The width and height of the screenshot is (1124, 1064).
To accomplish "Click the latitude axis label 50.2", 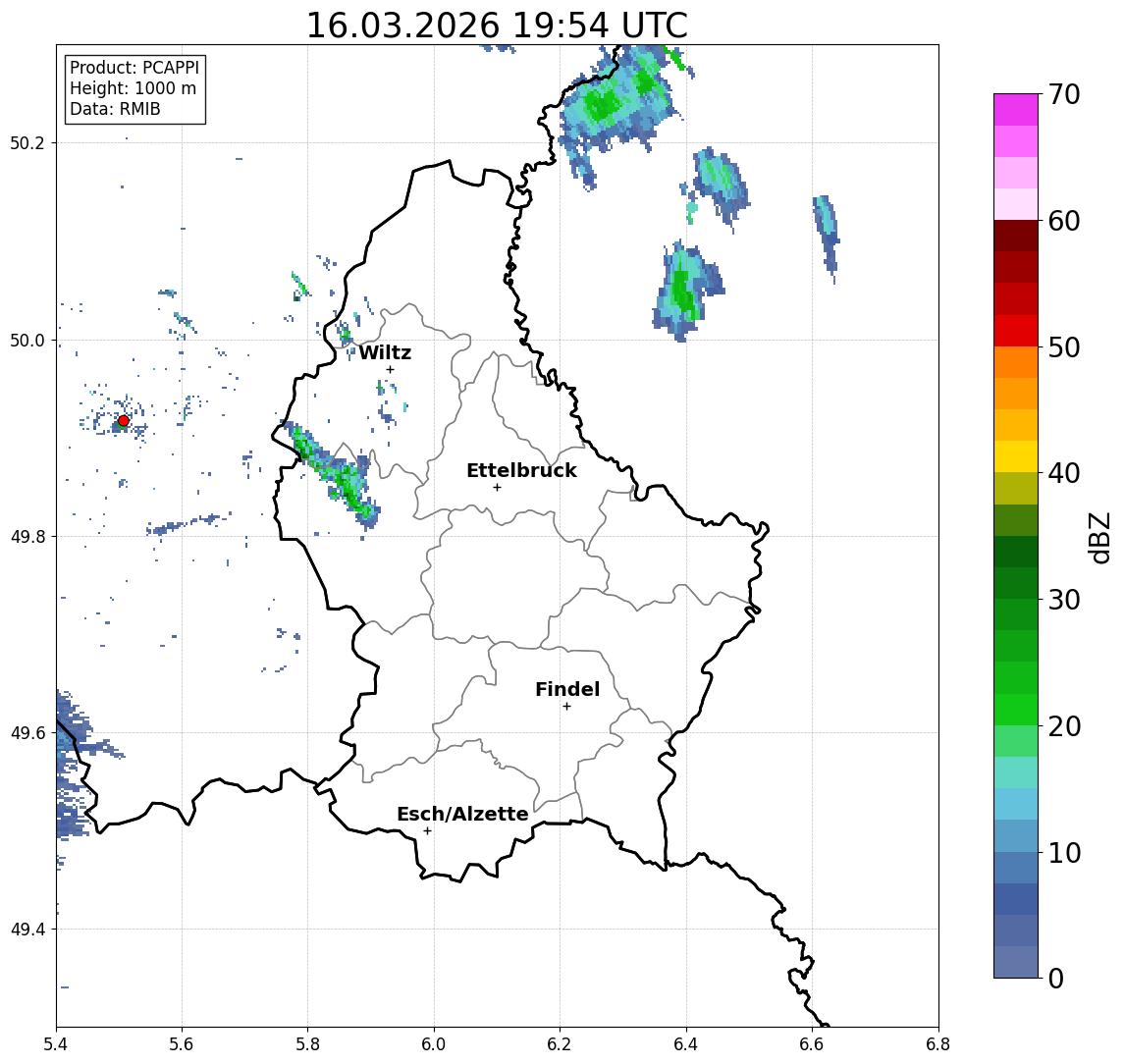I will point(27,142).
